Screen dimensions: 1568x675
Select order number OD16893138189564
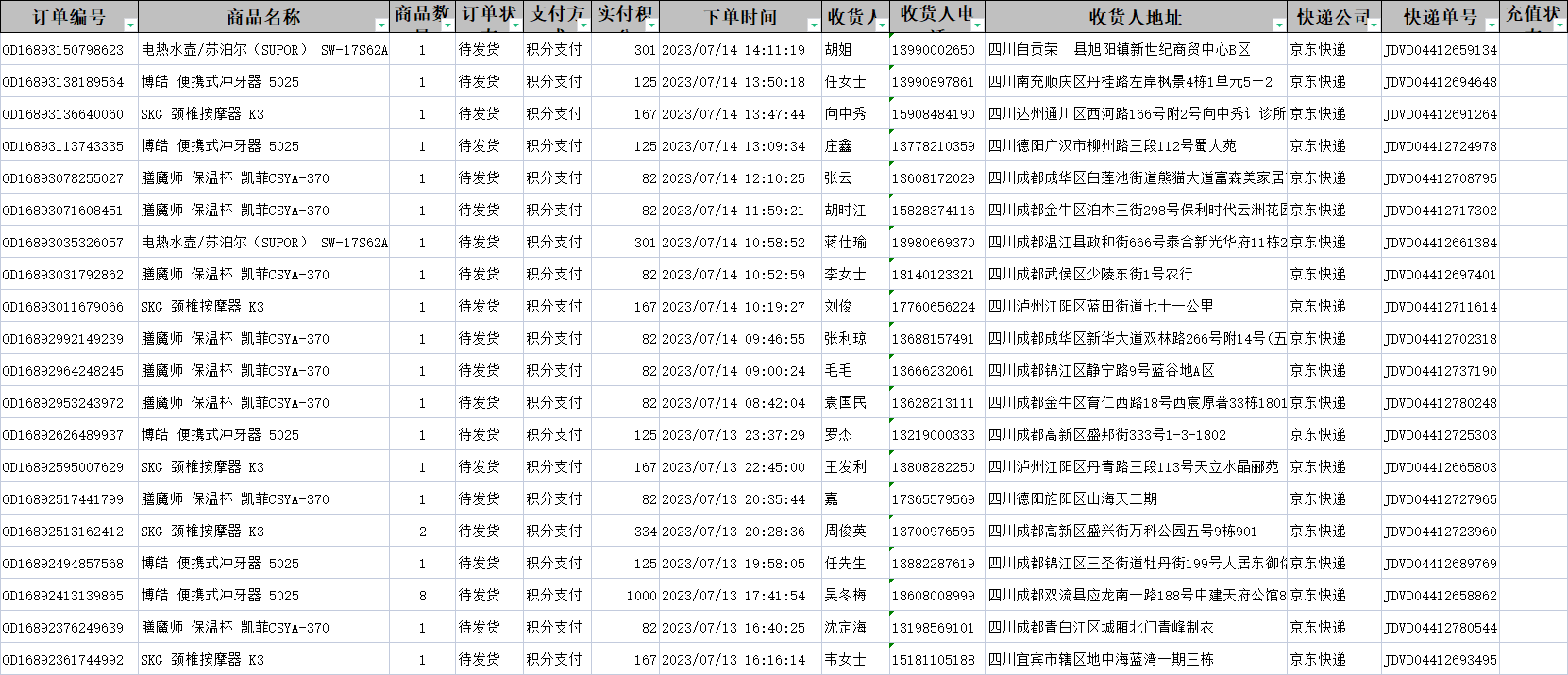pos(63,82)
